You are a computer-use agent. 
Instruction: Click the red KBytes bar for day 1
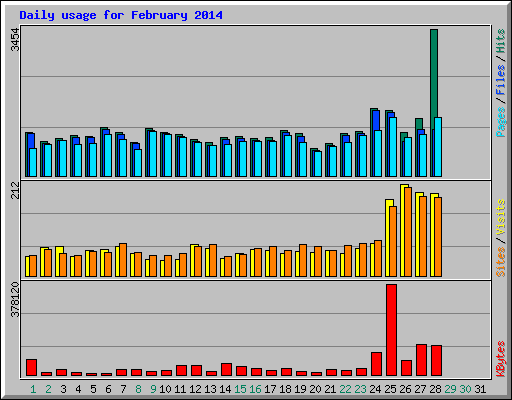(x=31, y=368)
